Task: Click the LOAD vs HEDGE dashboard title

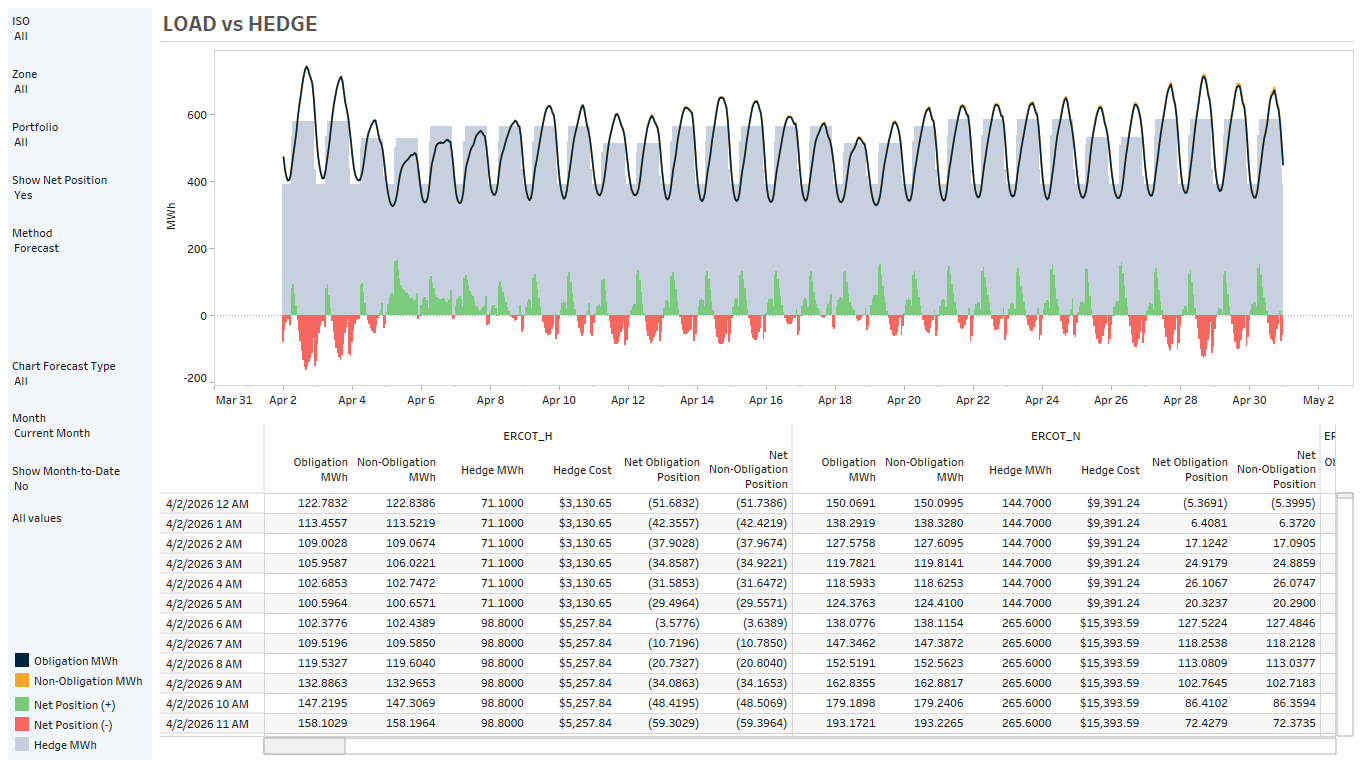Action: pyautogui.click(x=240, y=24)
